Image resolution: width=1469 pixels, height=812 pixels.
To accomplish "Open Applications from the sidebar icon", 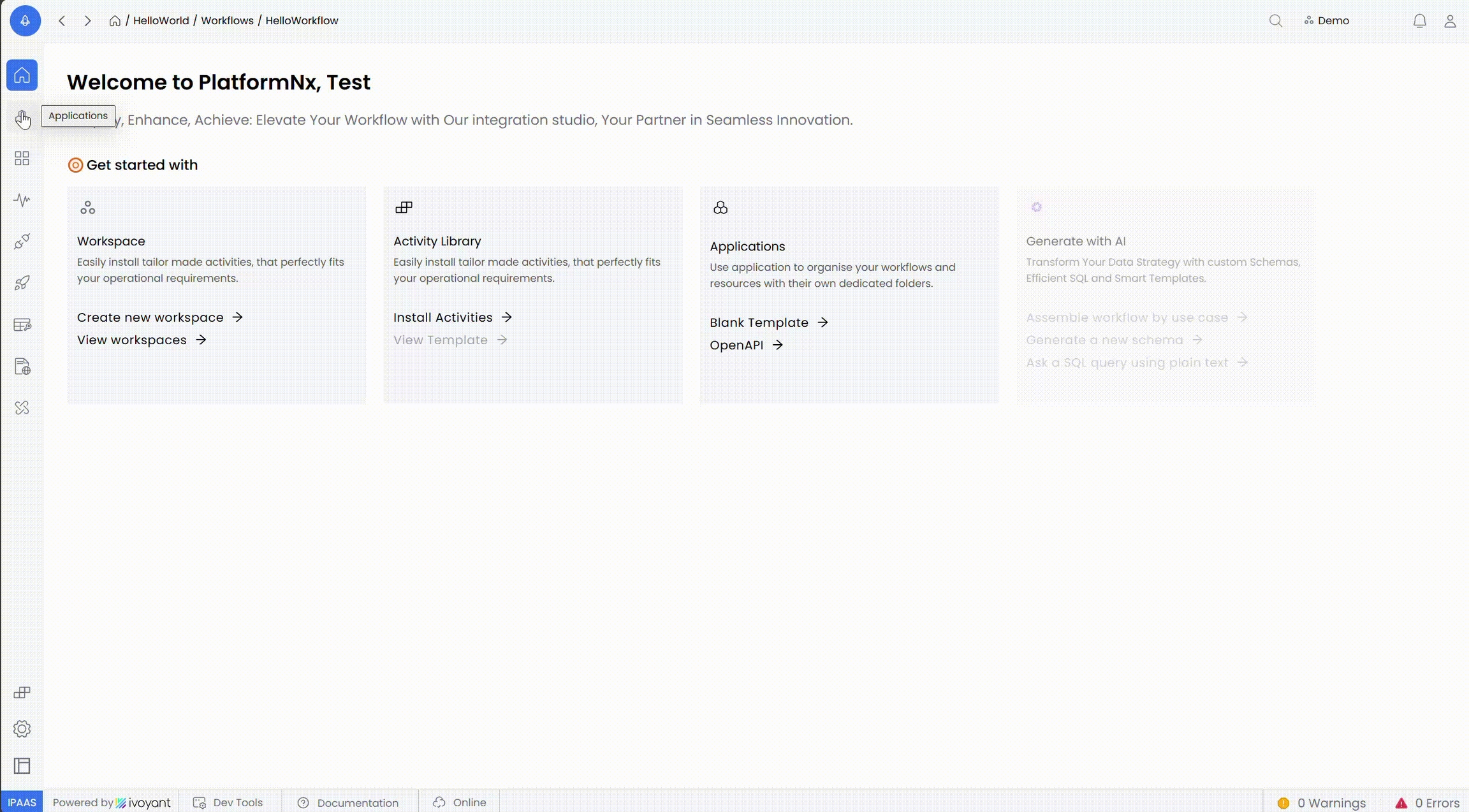I will (22, 118).
